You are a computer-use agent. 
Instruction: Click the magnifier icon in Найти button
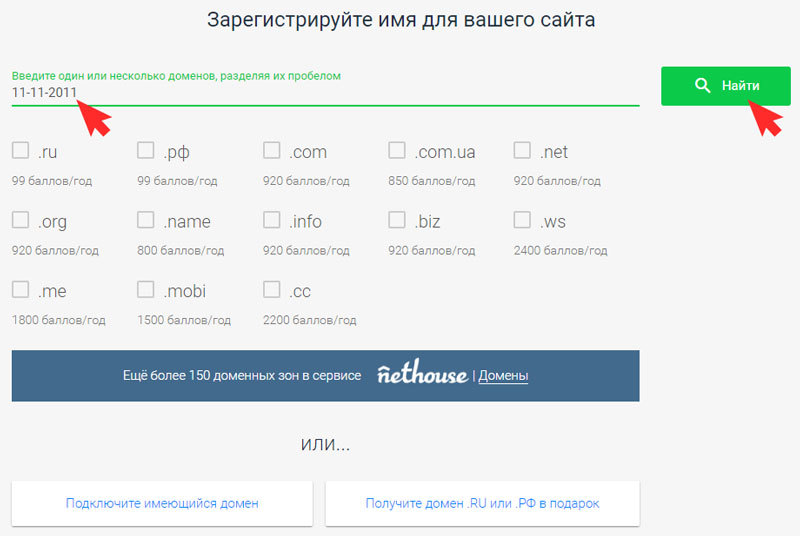[x=703, y=86]
